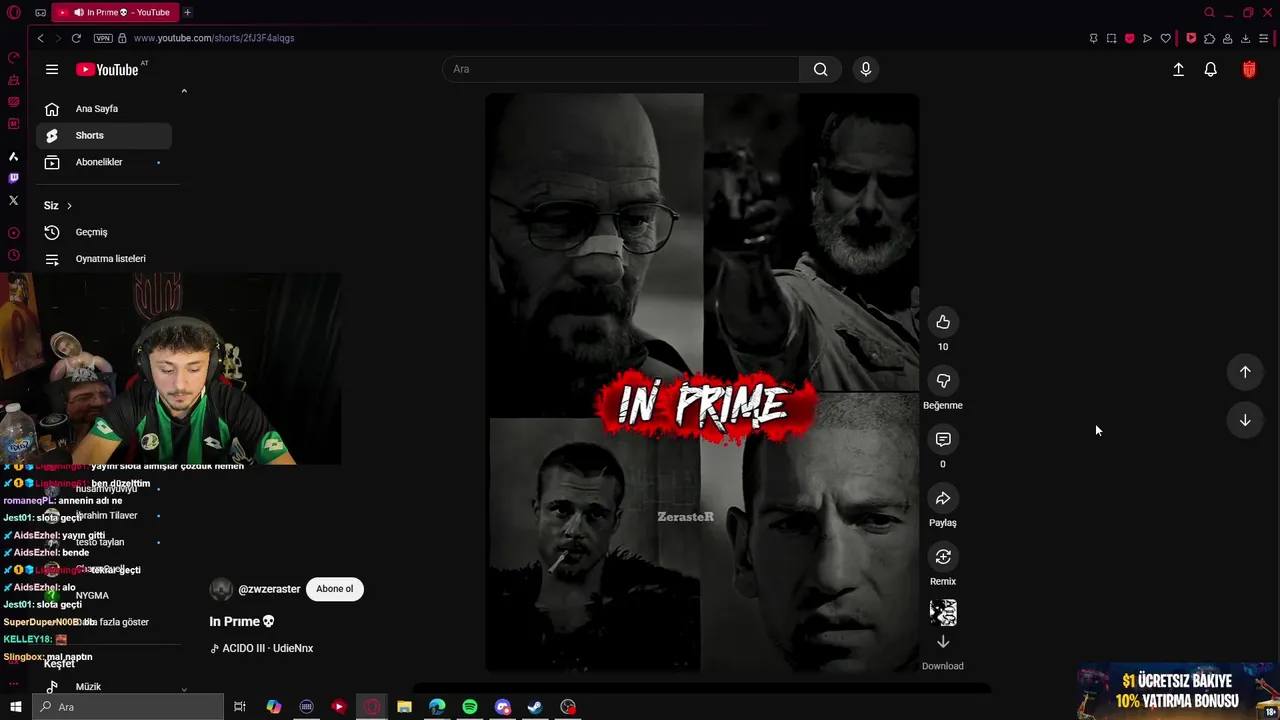
Task: Open Oynatma listeleri in sidebar
Action: click(104, 259)
